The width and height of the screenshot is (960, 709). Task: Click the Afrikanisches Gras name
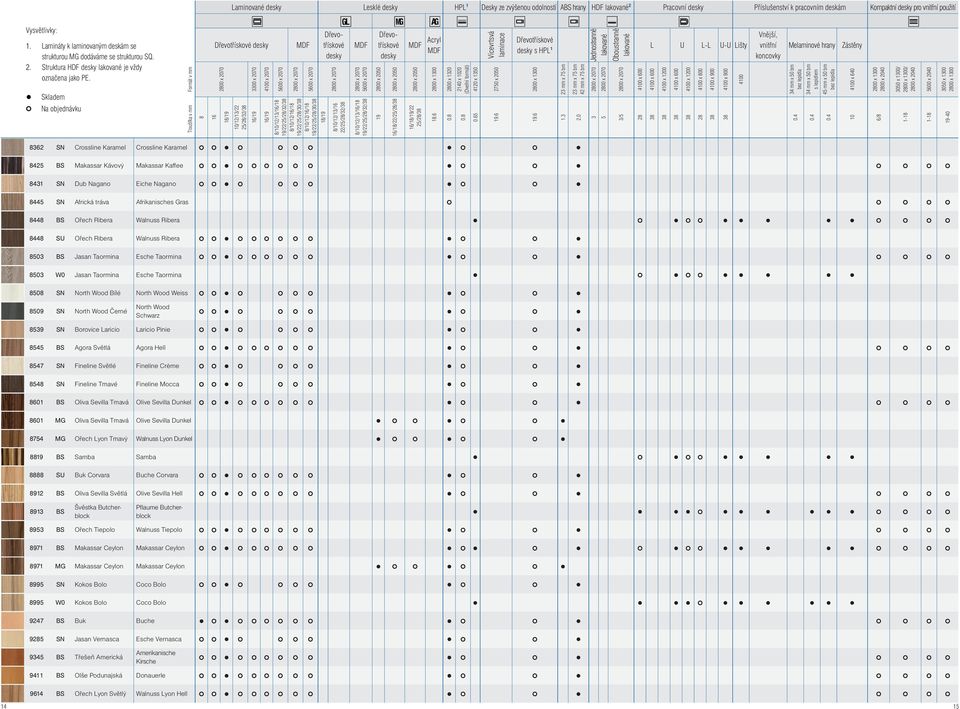click(x=162, y=202)
